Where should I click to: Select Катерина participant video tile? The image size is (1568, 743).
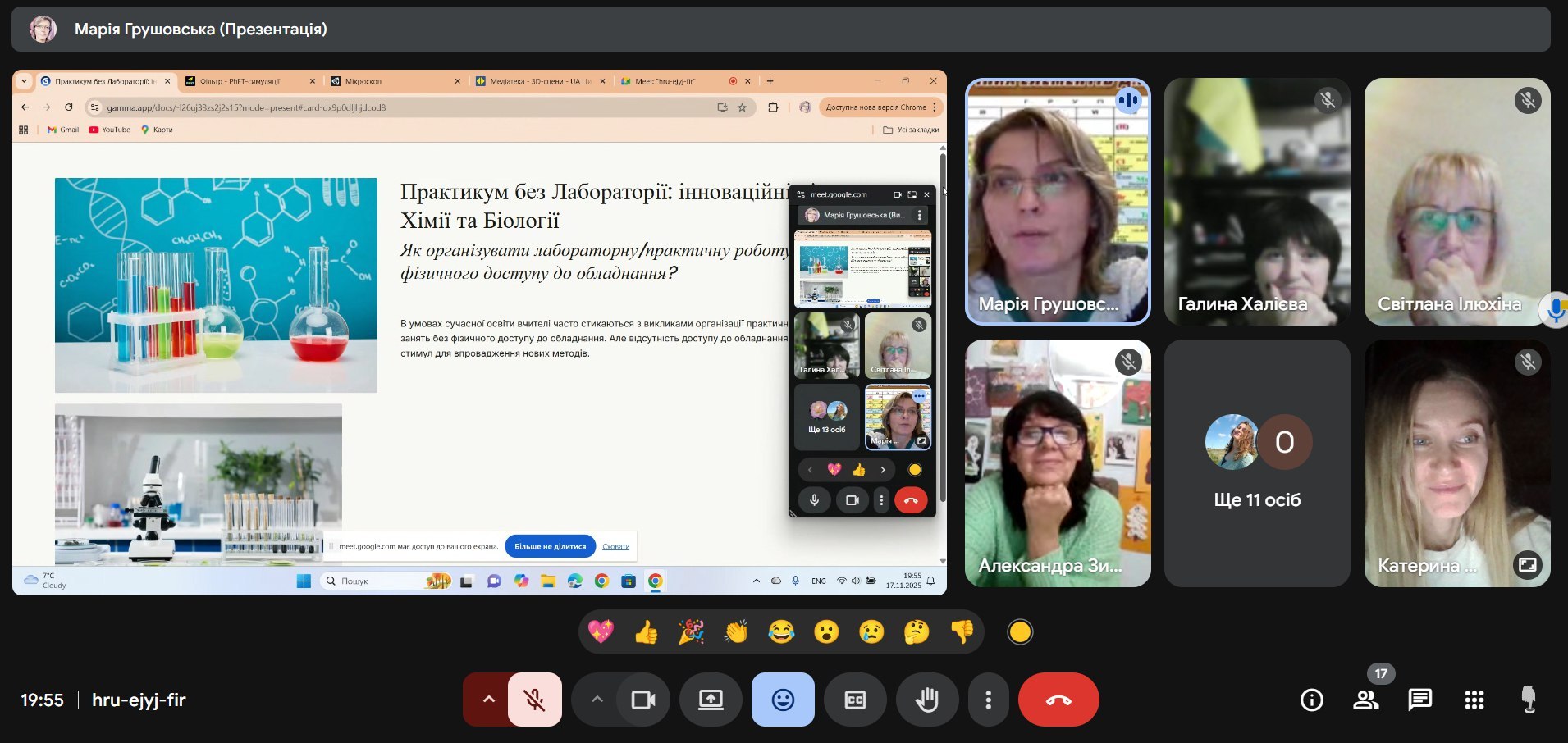point(1456,463)
